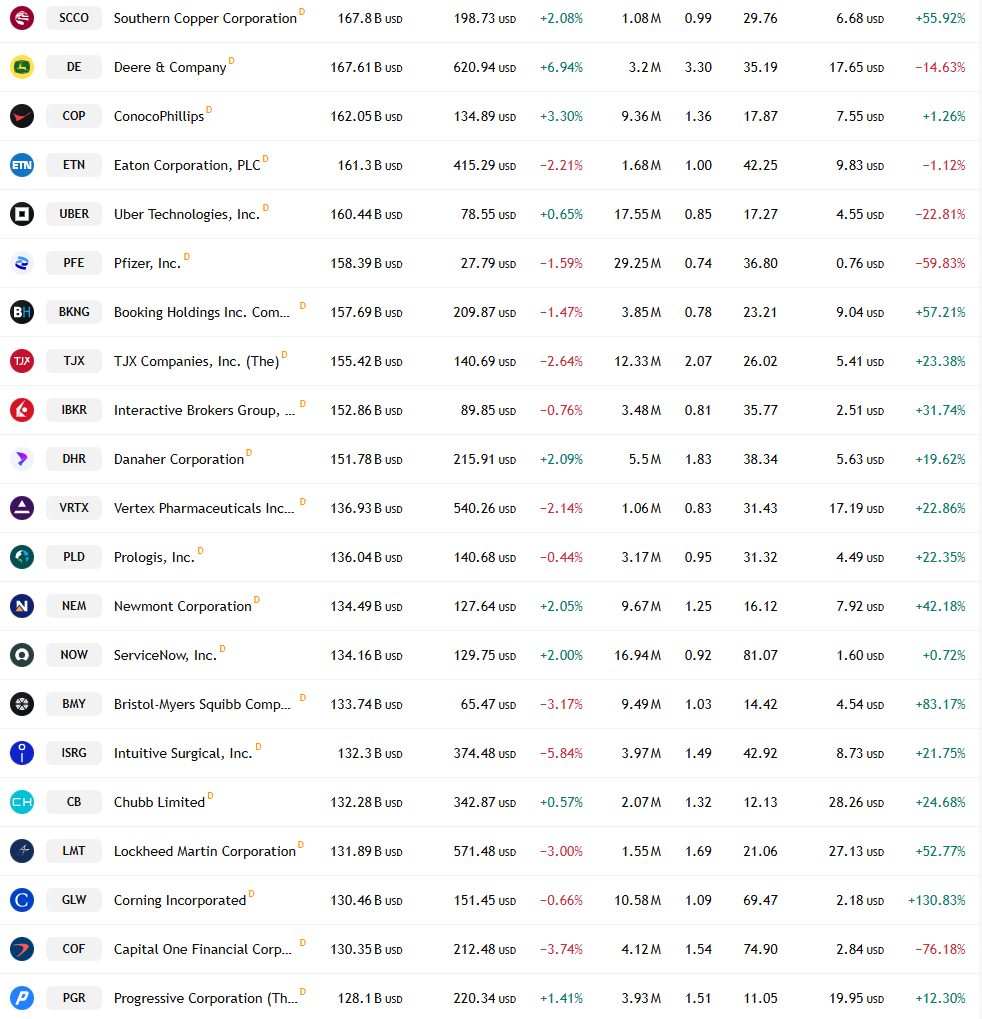Click Uber's volume 17.55 M
This screenshot has width=982, height=1019.
point(638,214)
